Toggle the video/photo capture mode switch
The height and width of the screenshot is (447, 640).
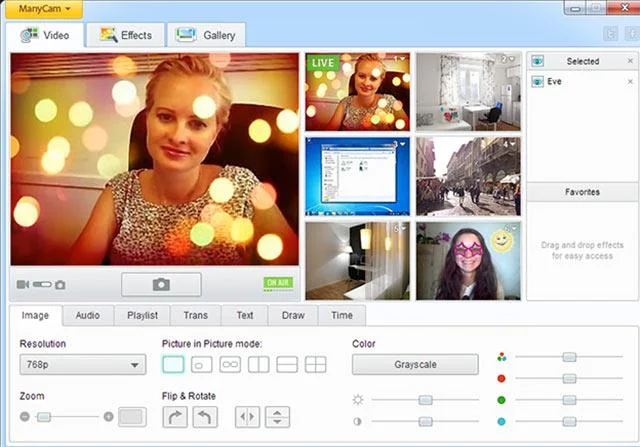click(42, 285)
